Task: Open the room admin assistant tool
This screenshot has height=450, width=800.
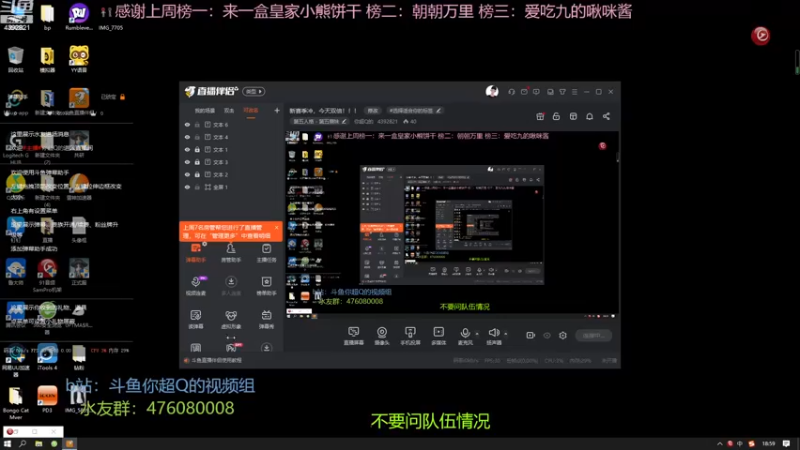Action: click(231, 253)
